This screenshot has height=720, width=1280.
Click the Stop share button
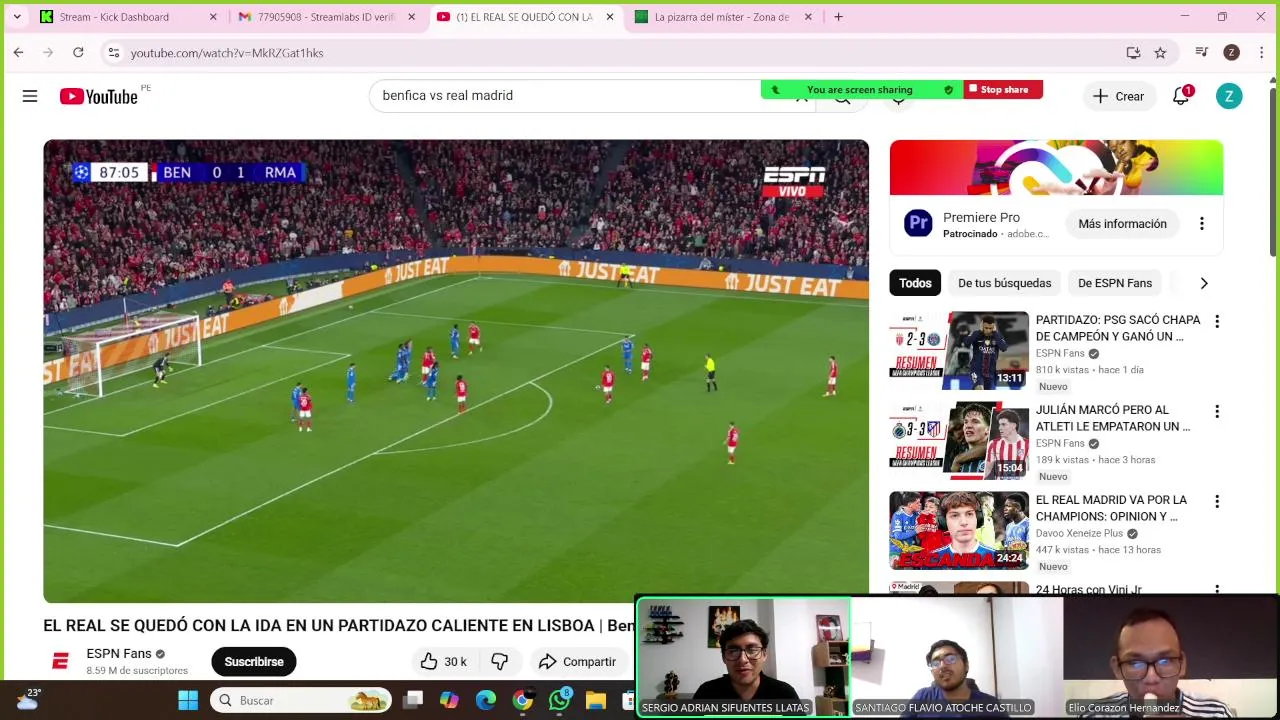(1003, 89)
